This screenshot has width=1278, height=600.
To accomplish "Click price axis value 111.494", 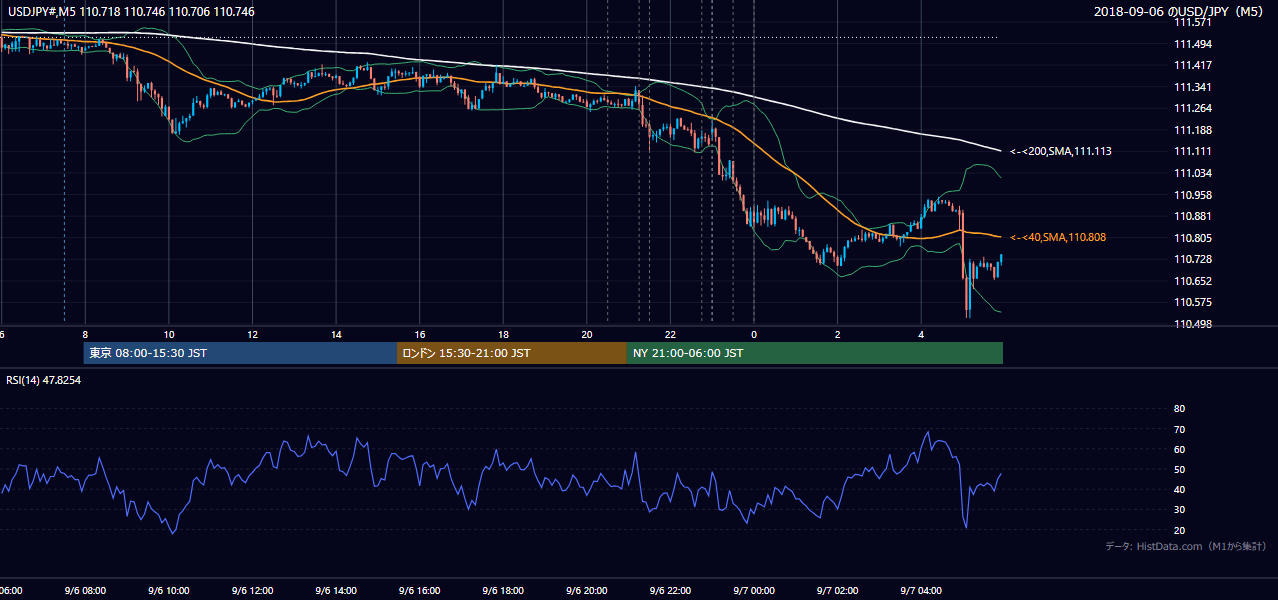I will tap(1191, 44).
